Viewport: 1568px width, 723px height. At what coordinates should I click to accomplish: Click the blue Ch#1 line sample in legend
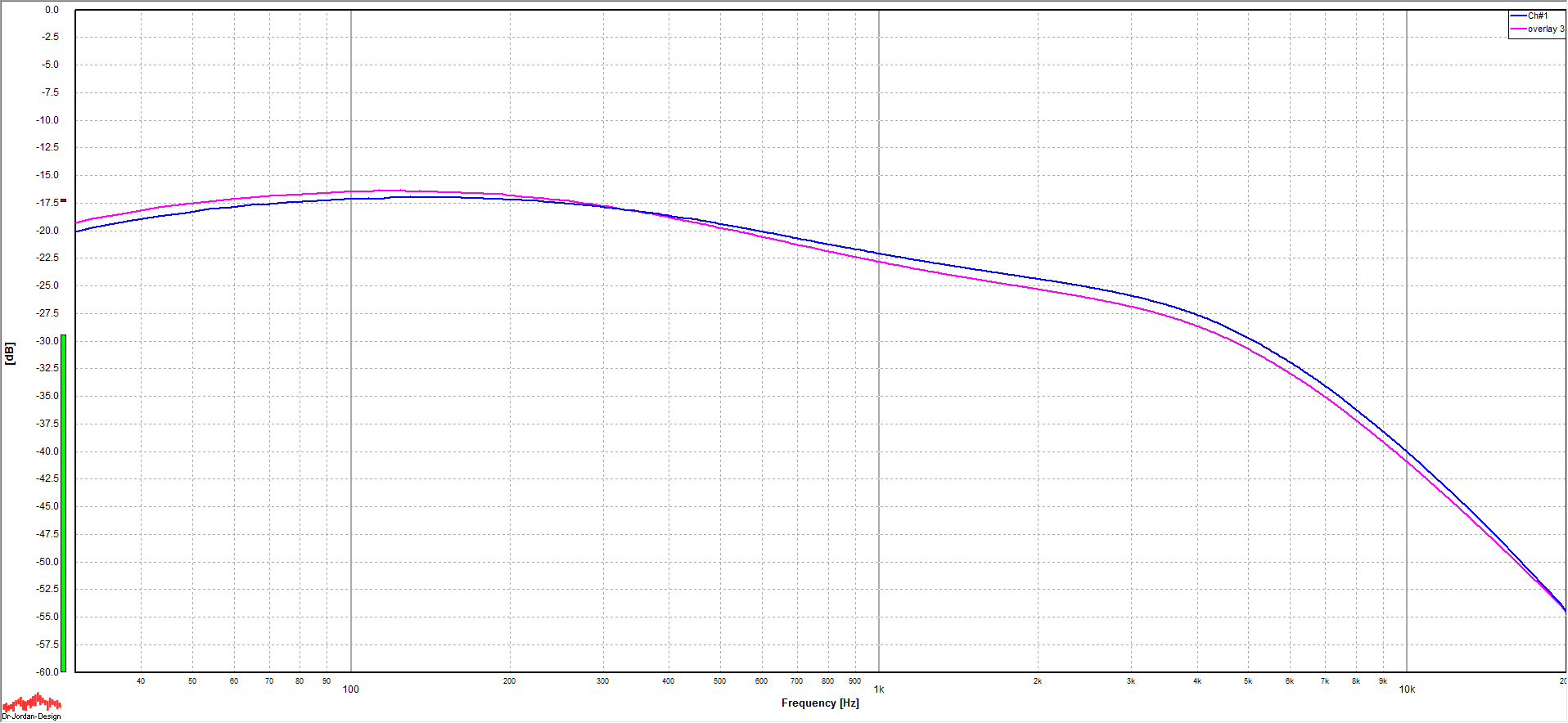click(1518, 16)
